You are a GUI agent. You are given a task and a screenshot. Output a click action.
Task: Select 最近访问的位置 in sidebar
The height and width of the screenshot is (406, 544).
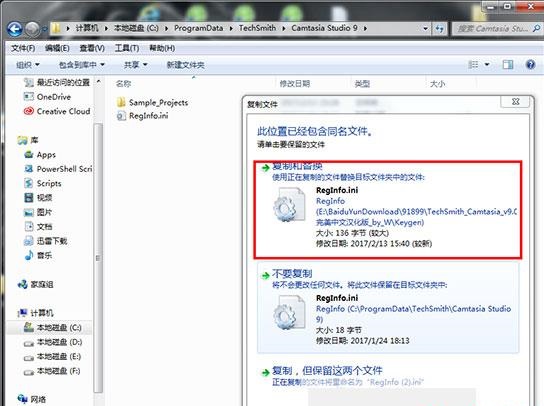(57, 83)
